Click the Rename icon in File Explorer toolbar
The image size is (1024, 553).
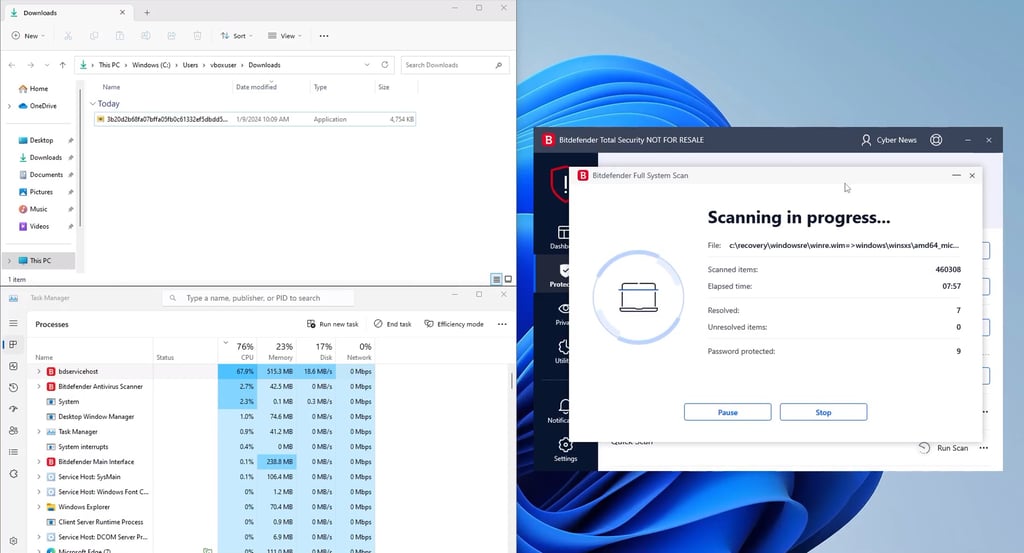click(146, 36)
